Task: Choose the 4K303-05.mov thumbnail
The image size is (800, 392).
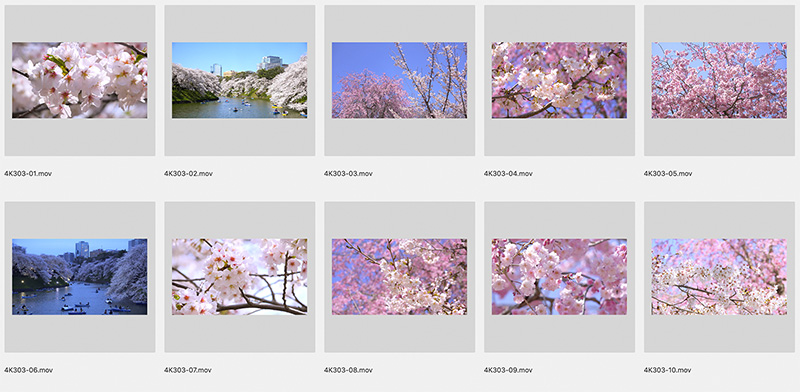Action: pos(719,80)
